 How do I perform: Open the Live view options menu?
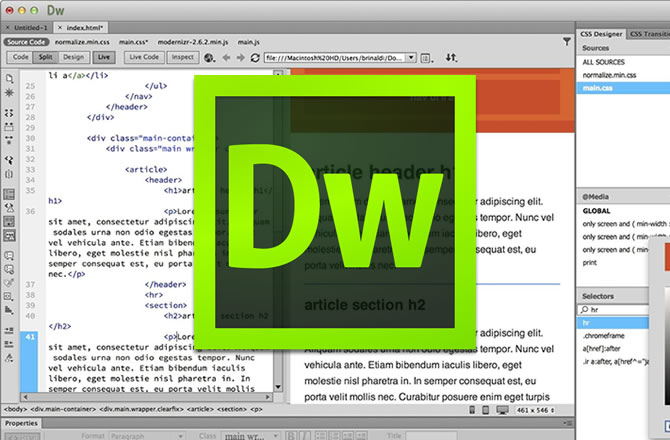[426, 58]
